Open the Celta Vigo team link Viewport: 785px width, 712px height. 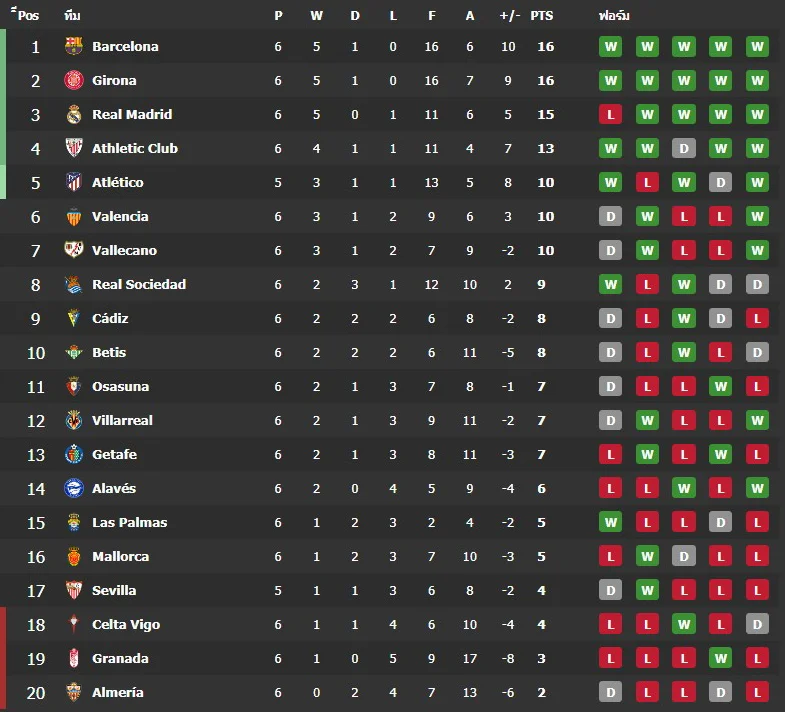point(126,624)
